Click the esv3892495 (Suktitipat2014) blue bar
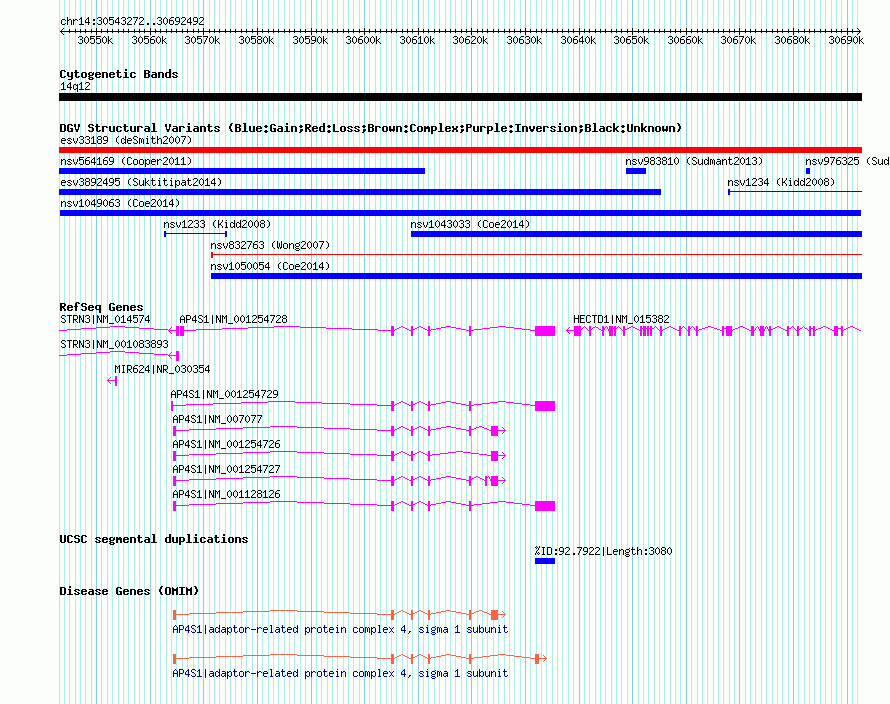 (x=360, y=192)
